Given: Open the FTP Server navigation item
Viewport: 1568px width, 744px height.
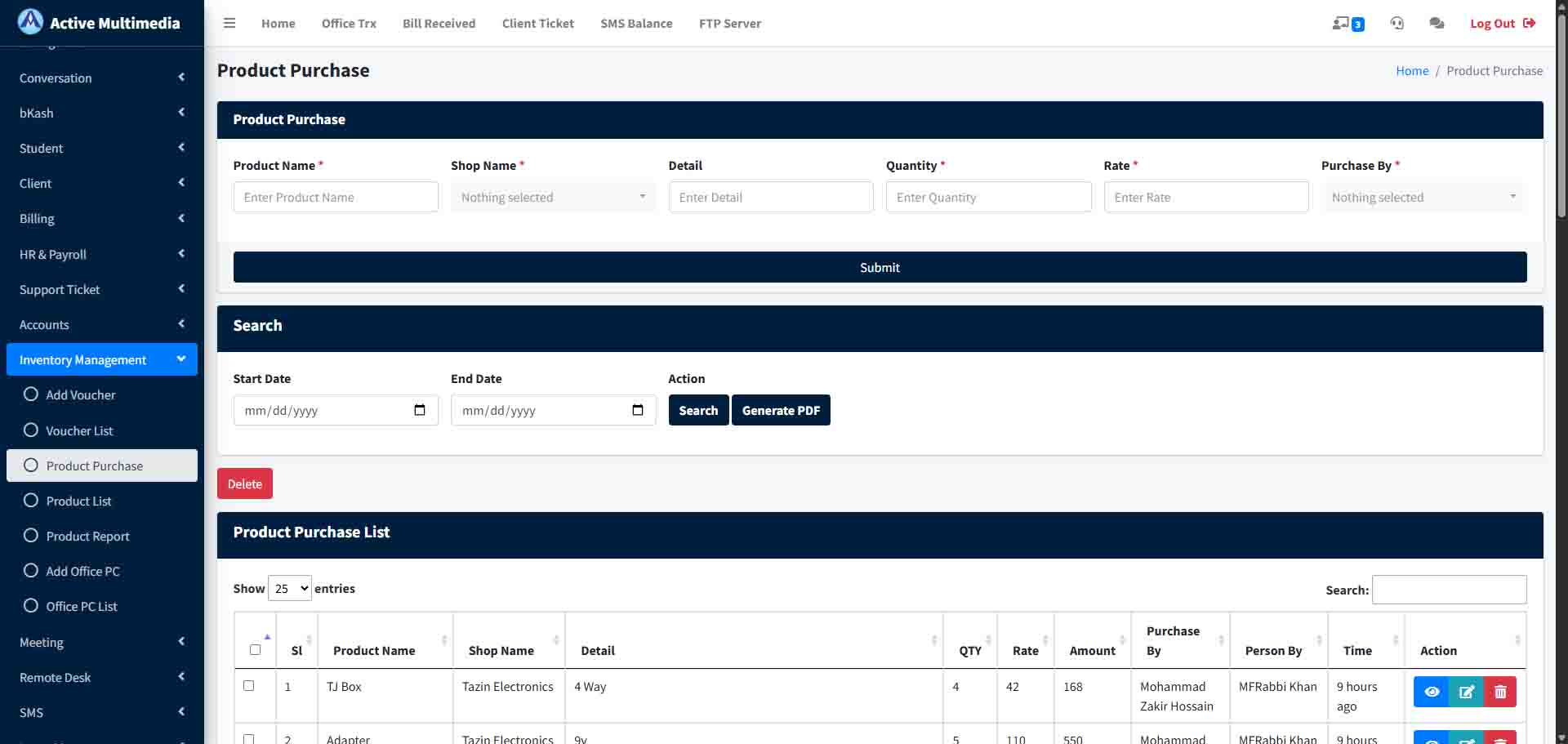Looking at the screenshot, I should (x=730, y=23).
